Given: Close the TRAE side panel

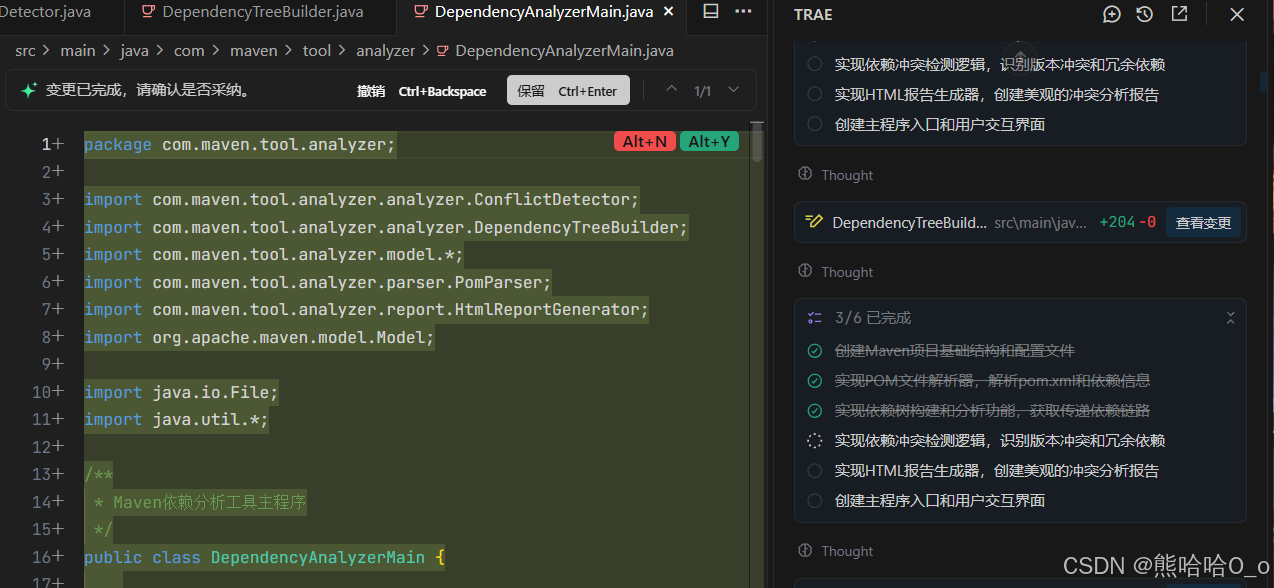Looking at the screenshot, I should (x=1237, y=14).
